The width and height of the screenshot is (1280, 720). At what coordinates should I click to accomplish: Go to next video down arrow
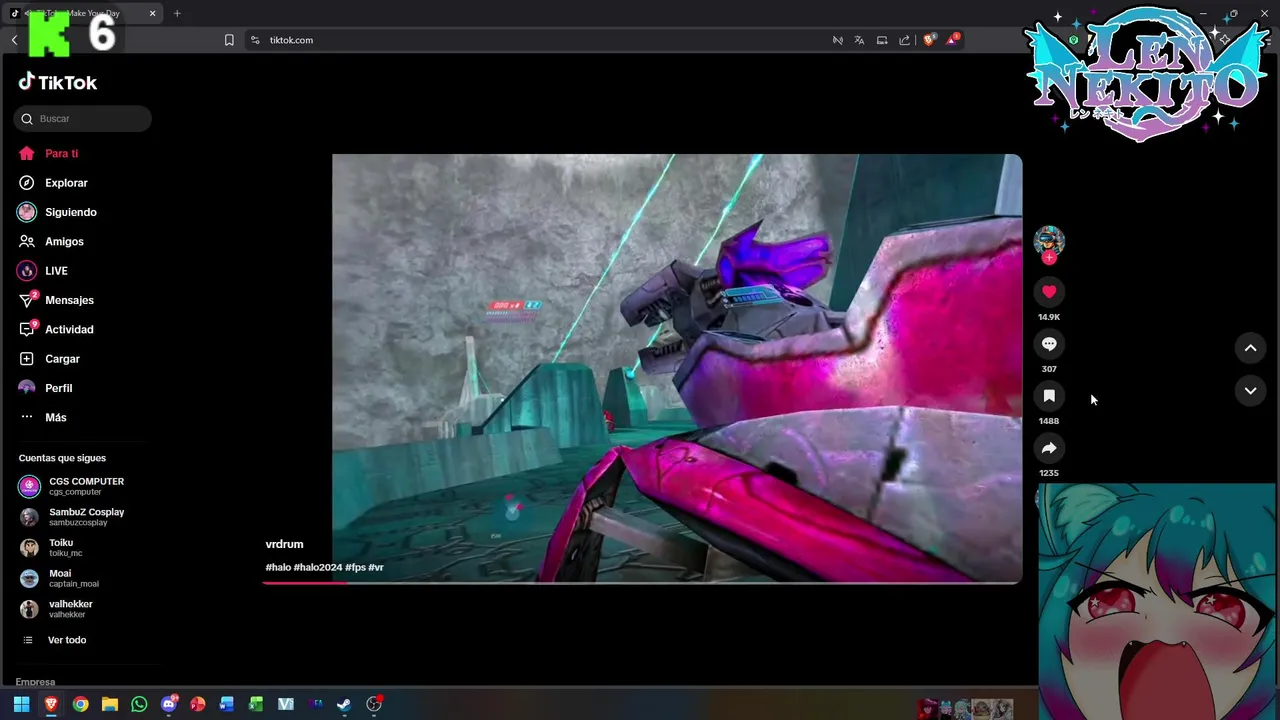1250,391
